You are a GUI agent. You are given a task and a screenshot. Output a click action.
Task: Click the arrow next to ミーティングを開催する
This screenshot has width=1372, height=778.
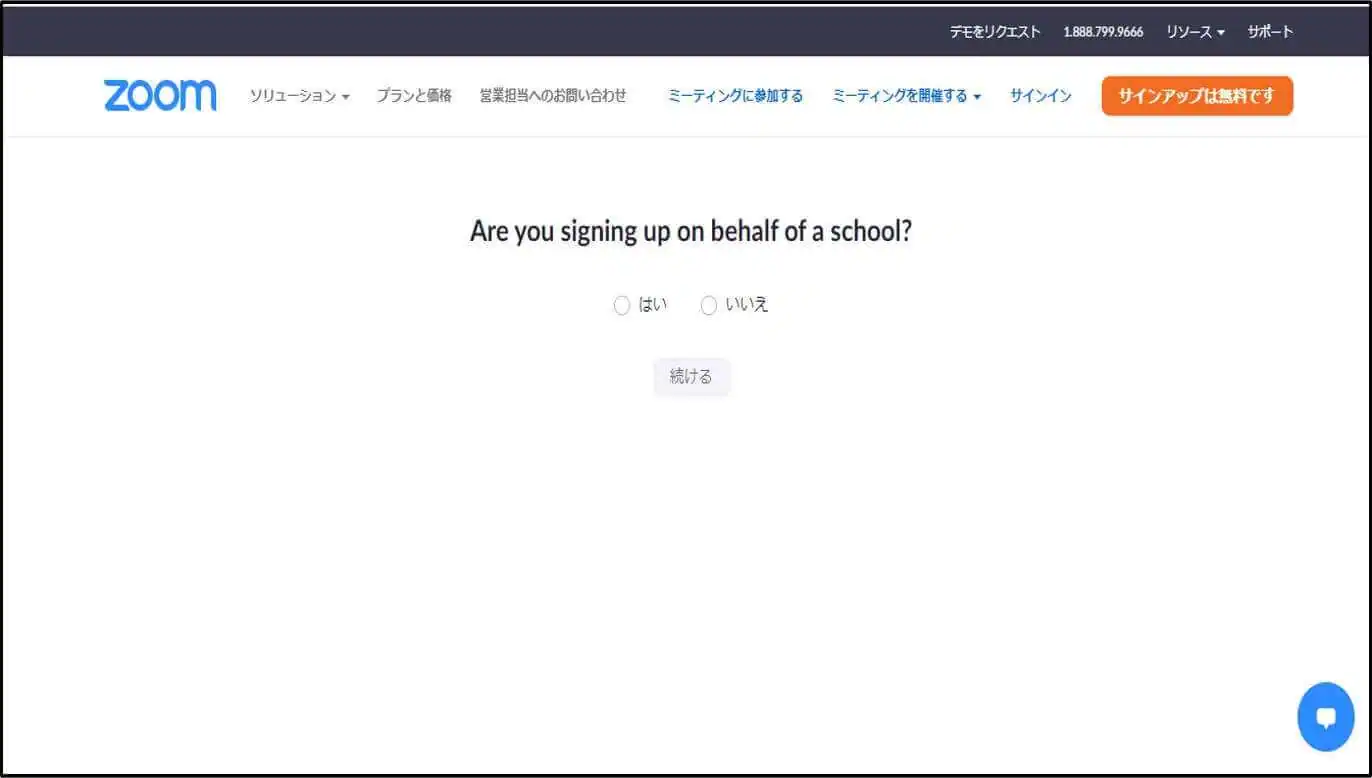pyautogui.click(x=977, y=97)
